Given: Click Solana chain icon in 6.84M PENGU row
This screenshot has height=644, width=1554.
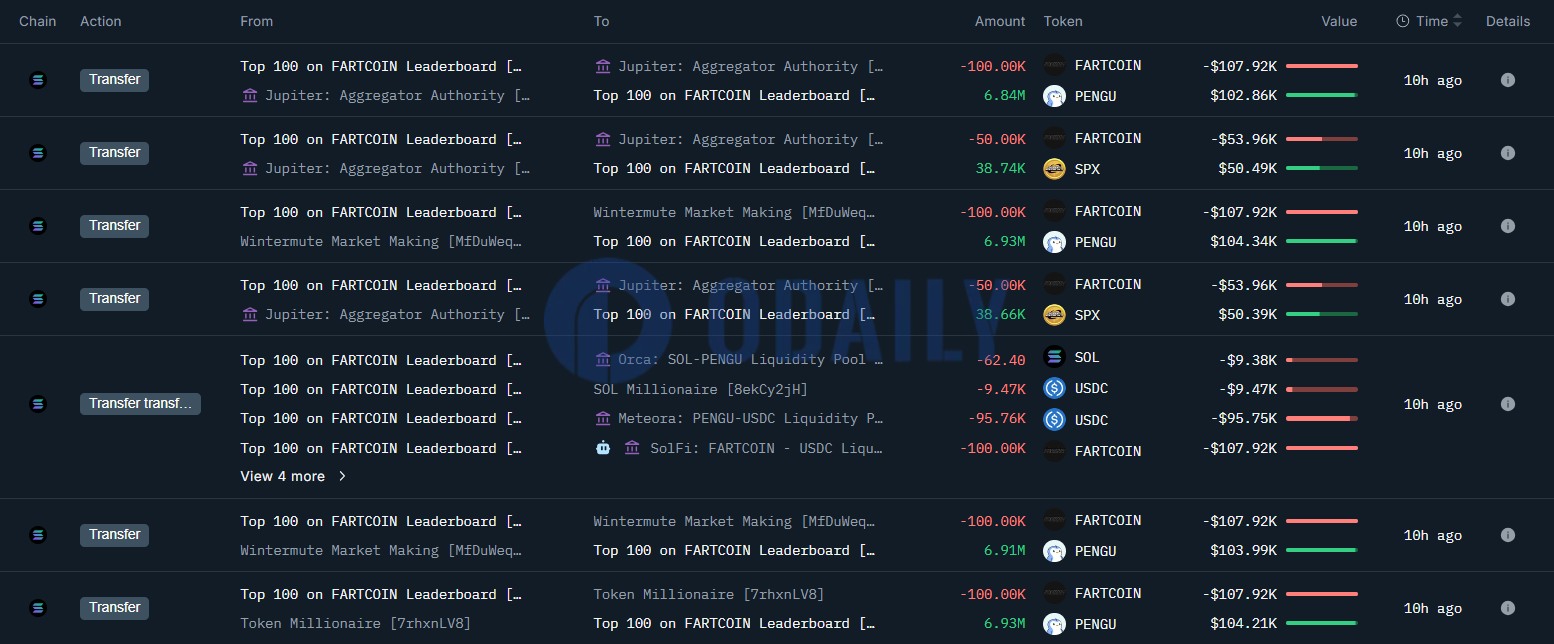Looking at the screenshot, I should tap(38, 80).
